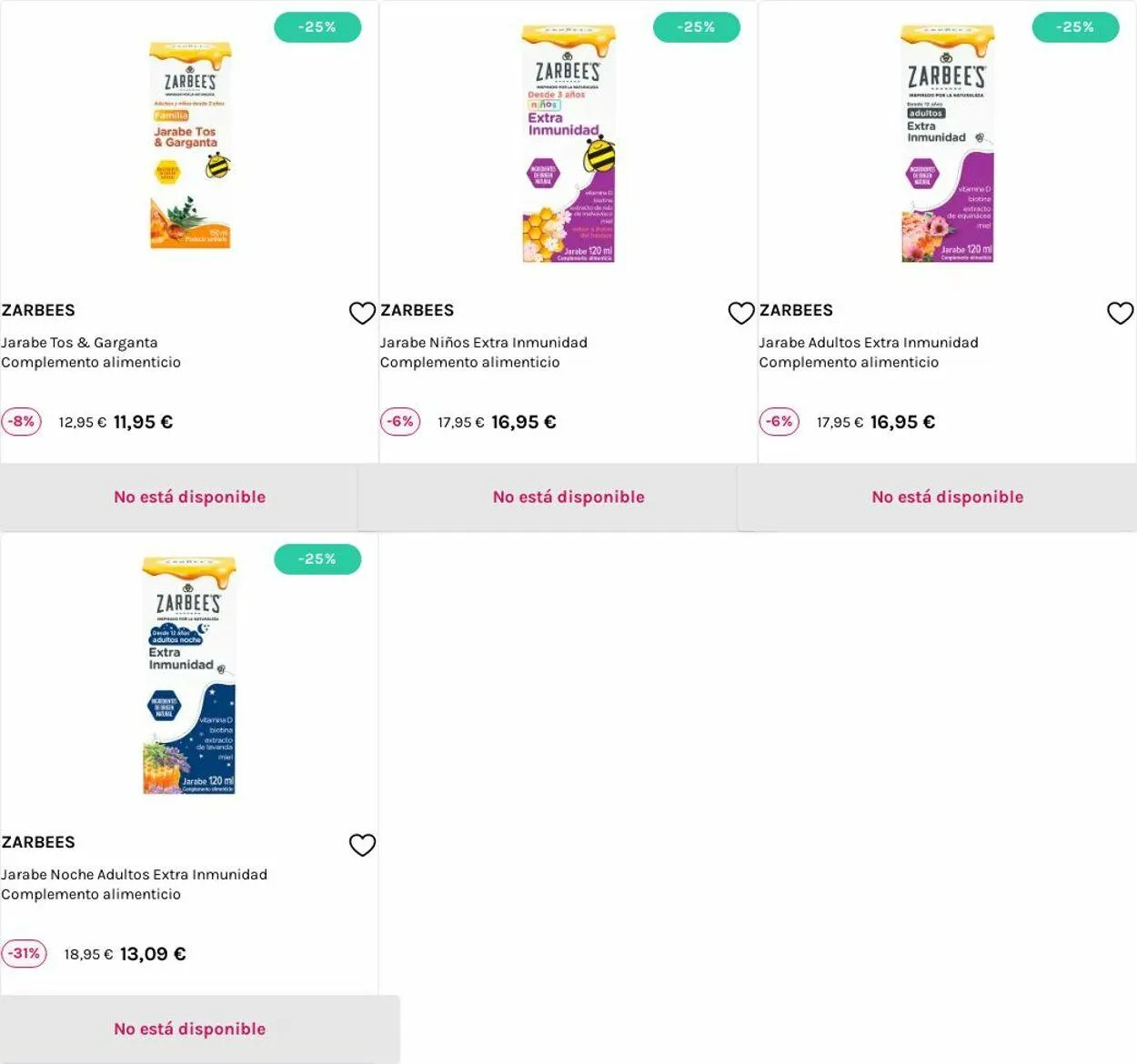Save Jarabe Noche Adultos to favorites
Screen dimensions: 1137x1064
point(362,845)
